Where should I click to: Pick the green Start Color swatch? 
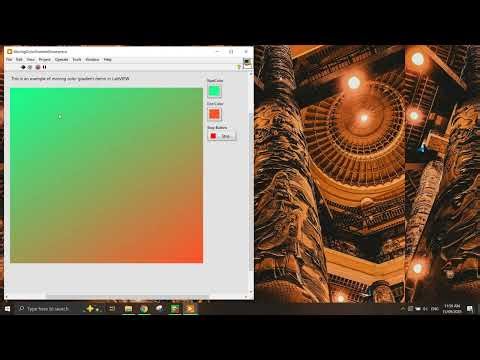click(x=214, y=91)
